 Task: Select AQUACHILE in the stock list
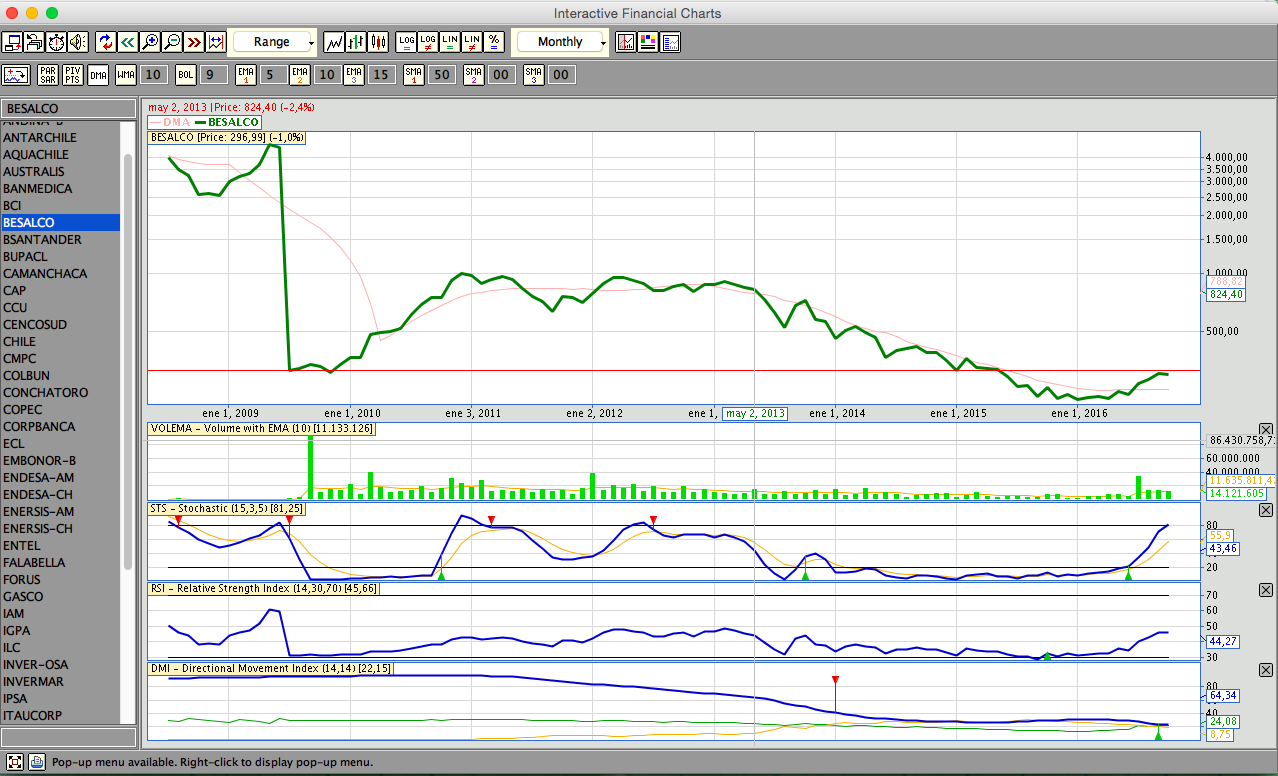coord(61,155)
